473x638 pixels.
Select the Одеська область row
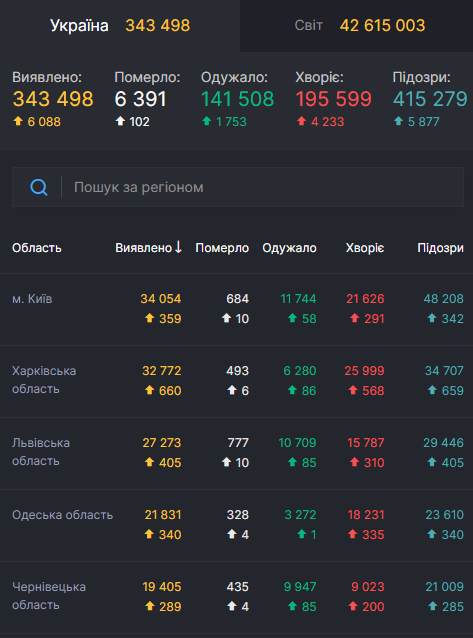tap(236, 525)
